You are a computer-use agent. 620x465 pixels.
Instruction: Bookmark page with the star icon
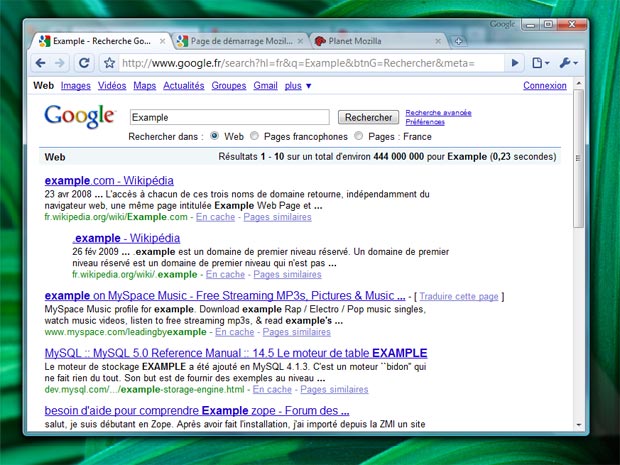click(x=110, y=63)
